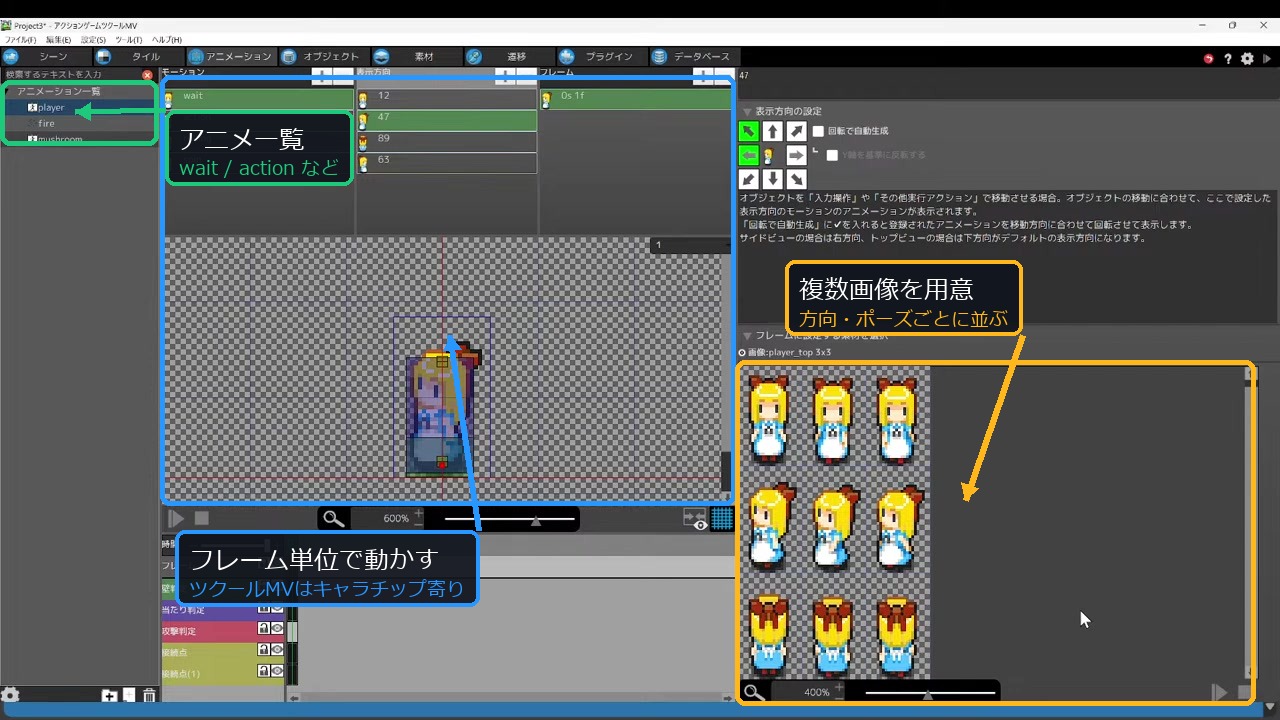Viewport: 1280px width, 720px height.
Task: Open help with the question mark icon
Action: coord(1228,59)
